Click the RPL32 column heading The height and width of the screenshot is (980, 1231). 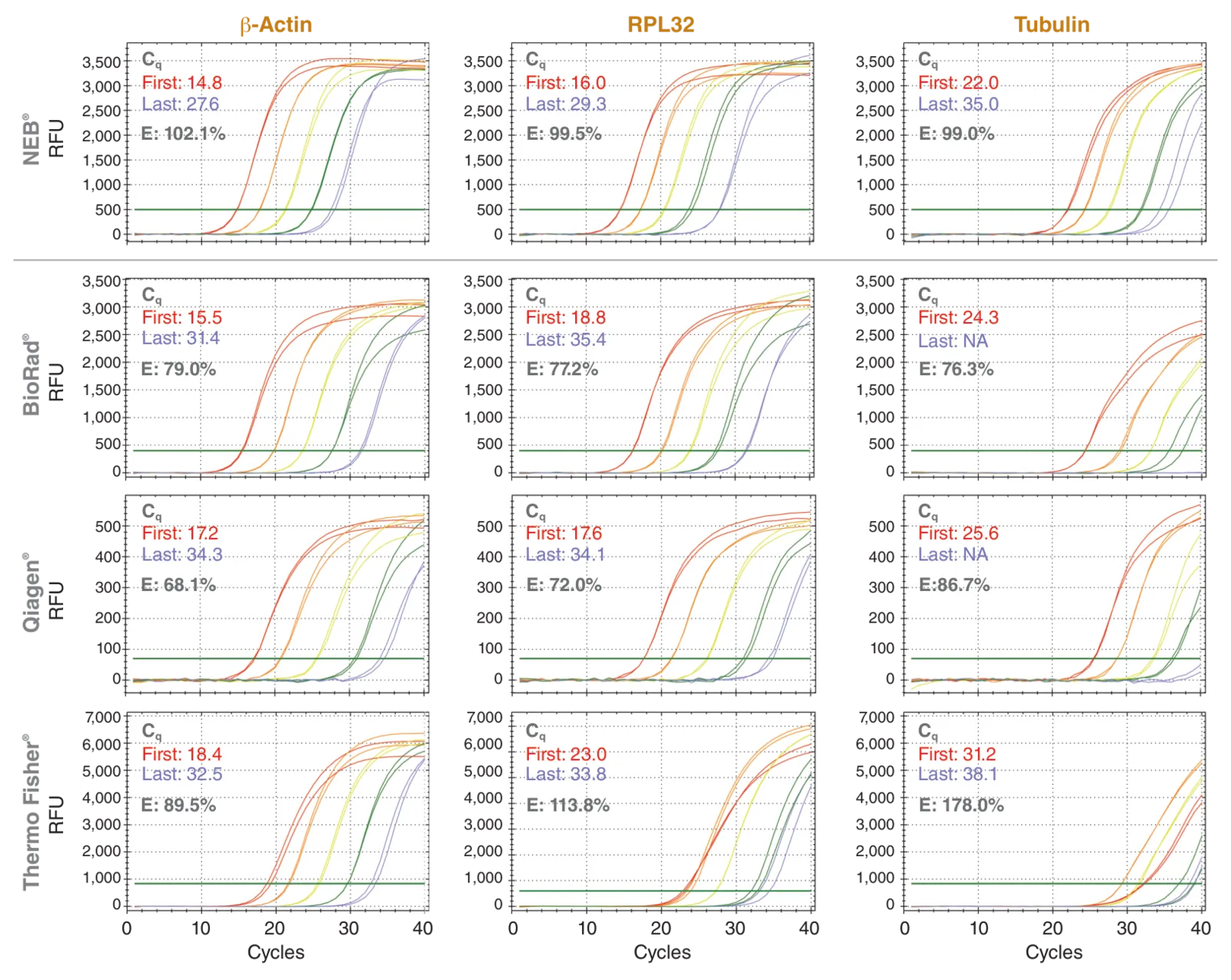point(661,25)
